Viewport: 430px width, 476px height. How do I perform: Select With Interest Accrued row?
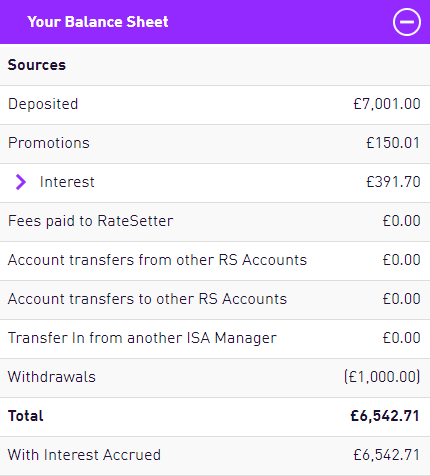pyautogui.click(x=215, y=456)
